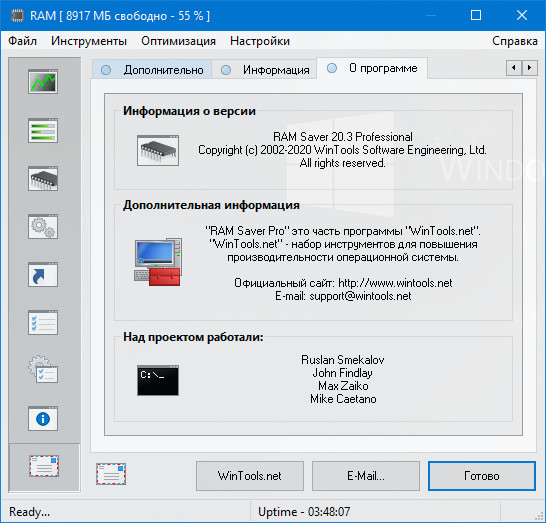Click the RAM chip icon in version info

[x=158, y=150]
